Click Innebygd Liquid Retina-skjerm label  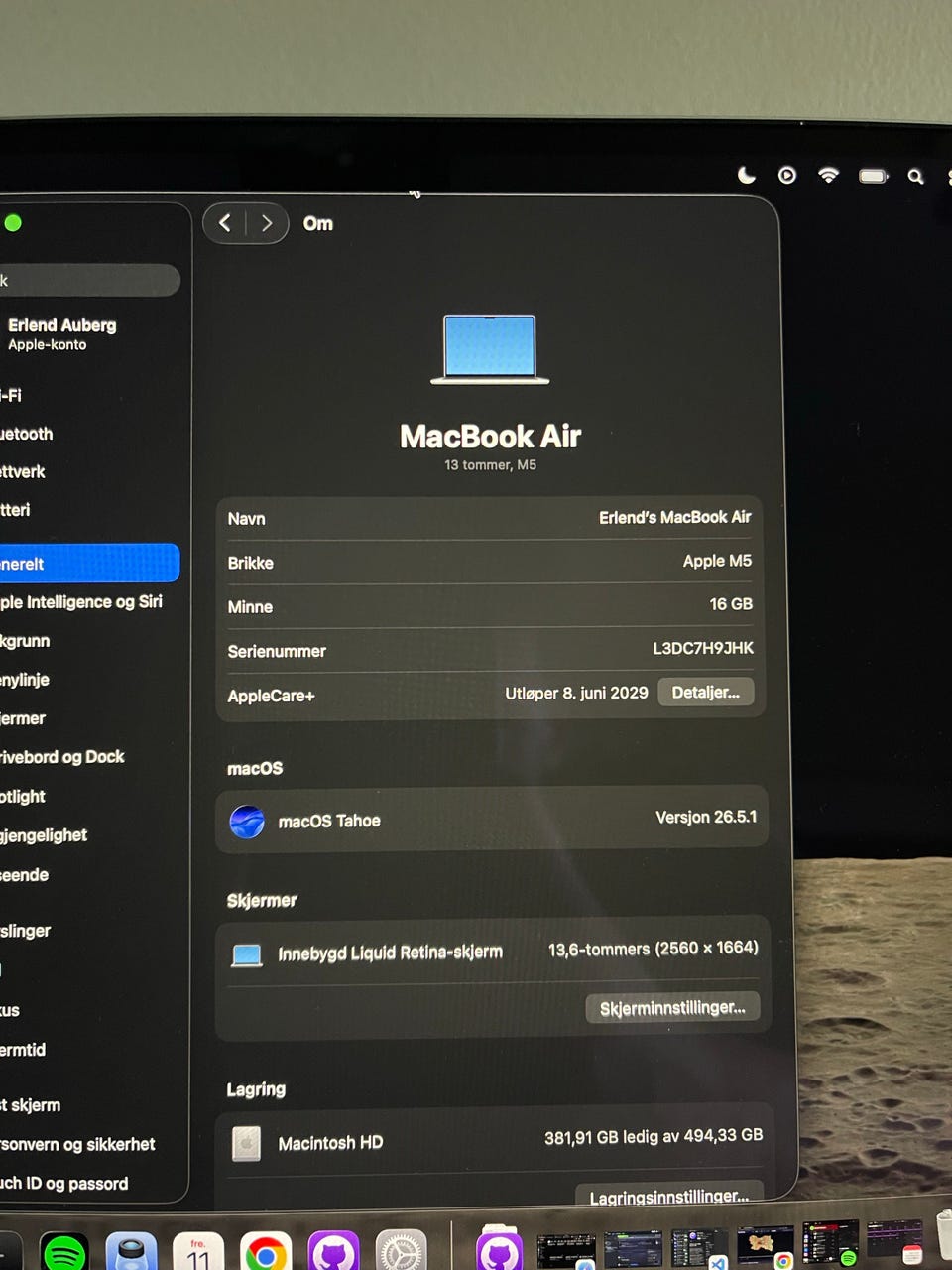(x=390, y=952)
